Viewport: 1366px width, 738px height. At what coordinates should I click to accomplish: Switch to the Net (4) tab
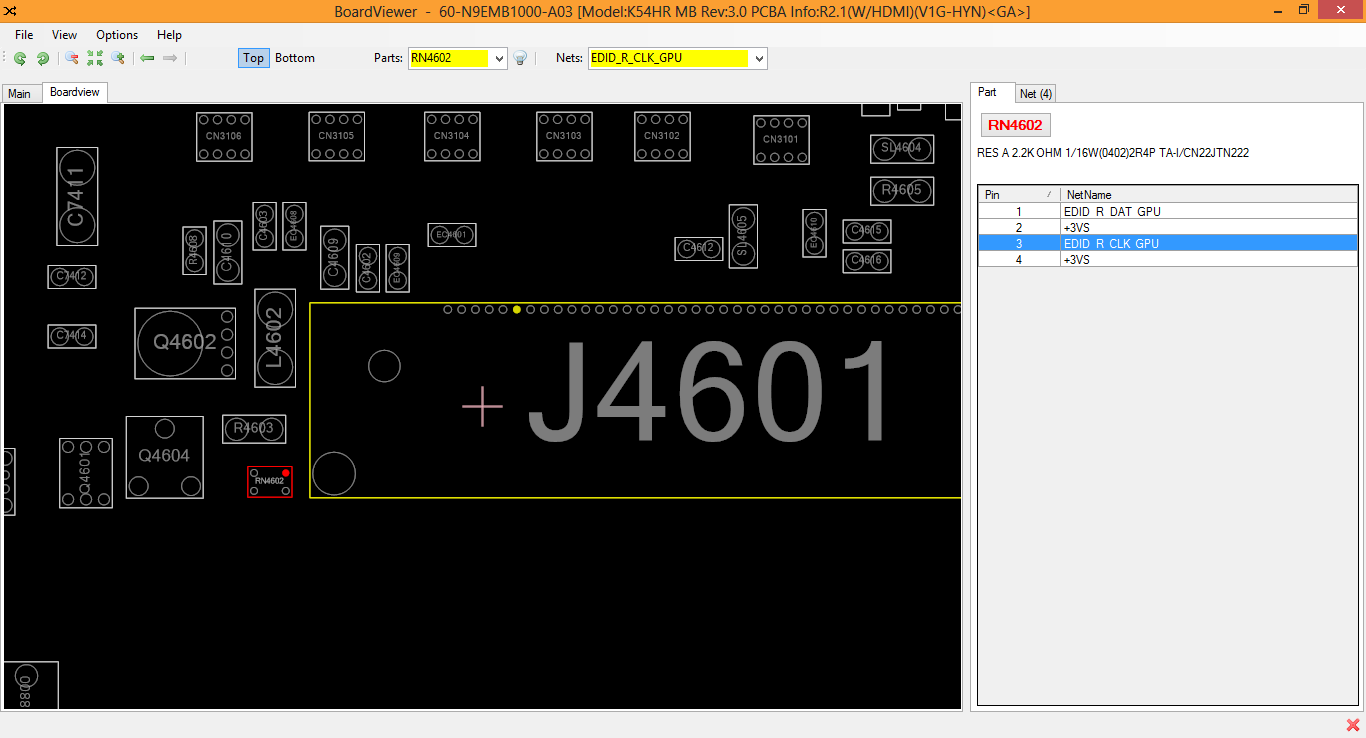pyautogui.click(x=1035, y=93)
